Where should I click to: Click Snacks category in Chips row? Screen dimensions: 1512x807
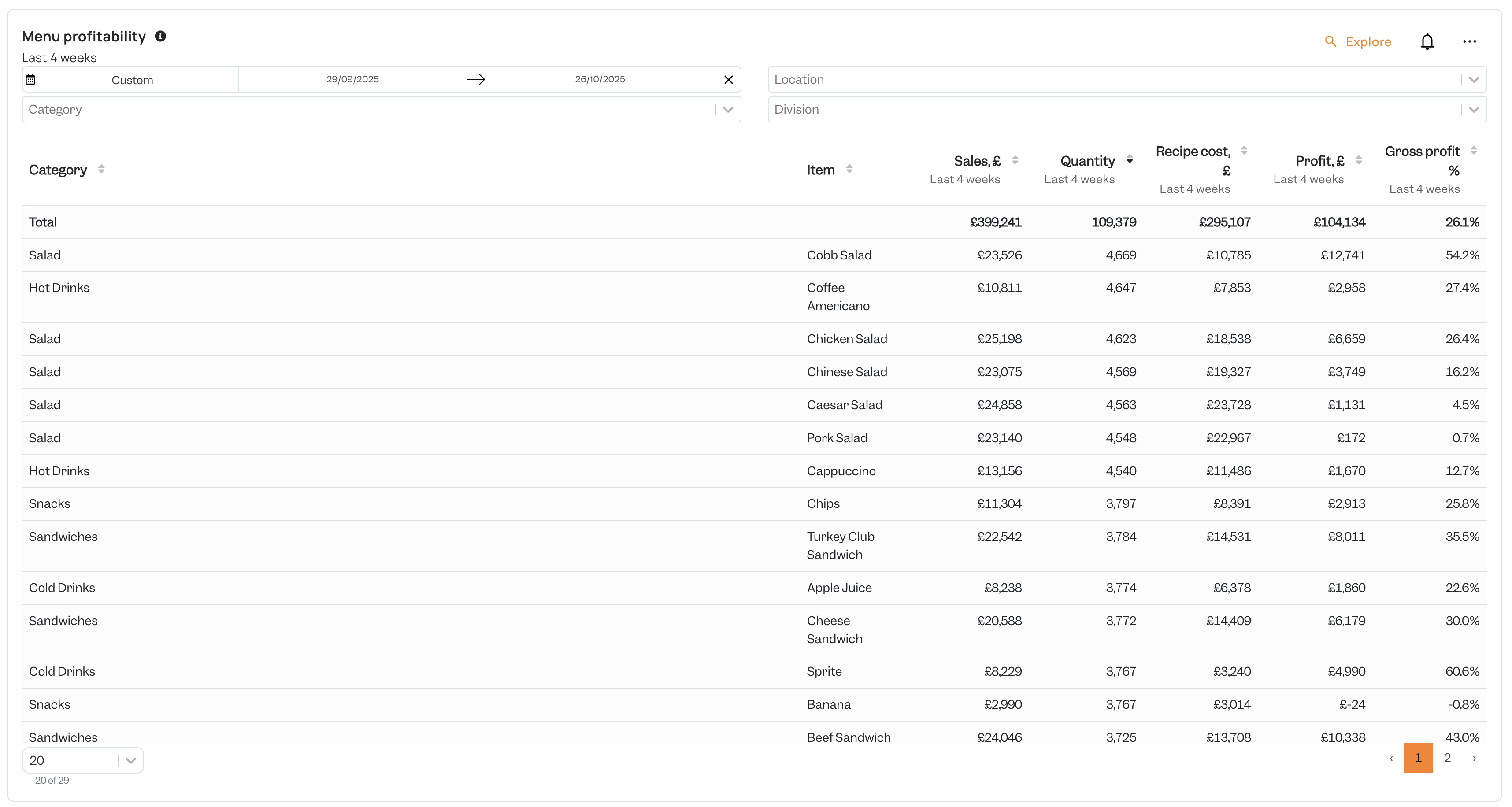(x=49, y=503)
